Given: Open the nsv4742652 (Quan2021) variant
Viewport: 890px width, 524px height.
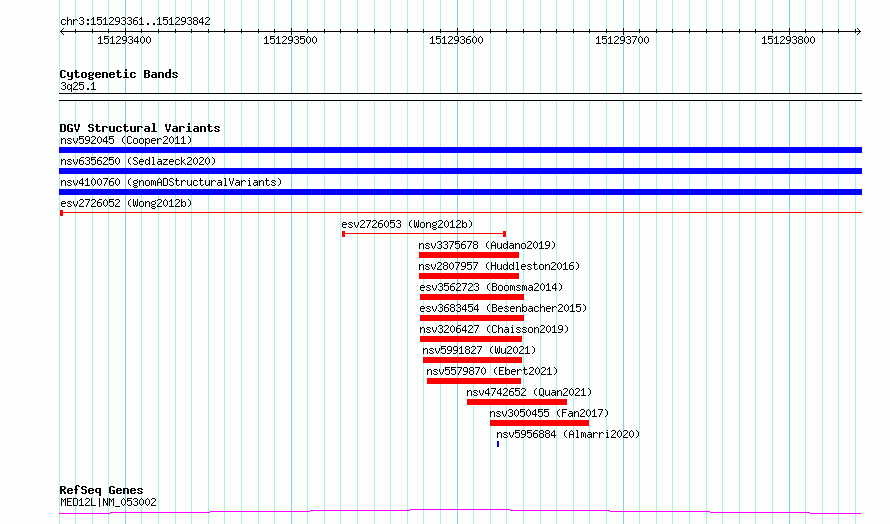Looking at the screenshot, I should click(x=529, y=392).
